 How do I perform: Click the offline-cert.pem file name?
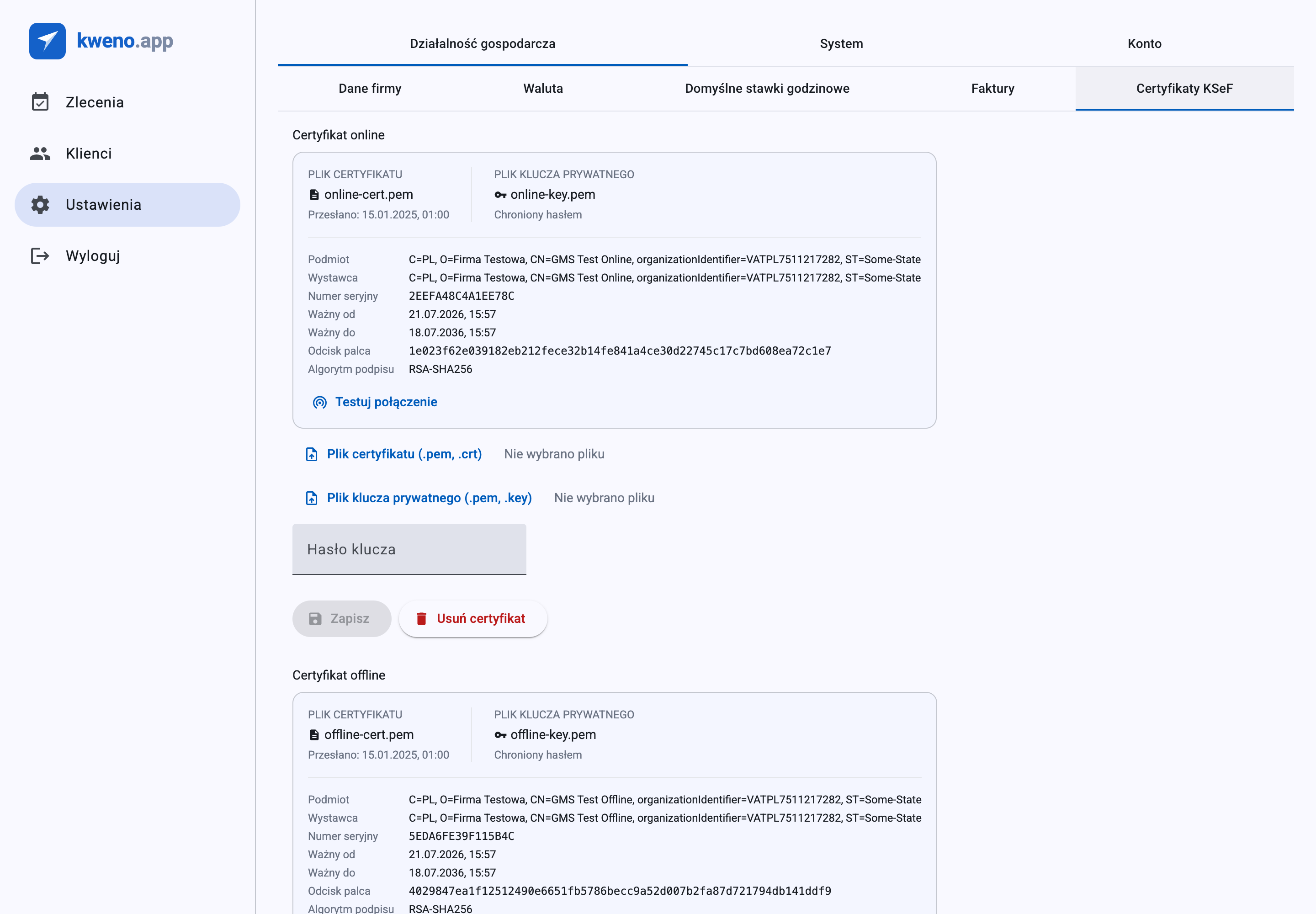(x=369, y=735)
